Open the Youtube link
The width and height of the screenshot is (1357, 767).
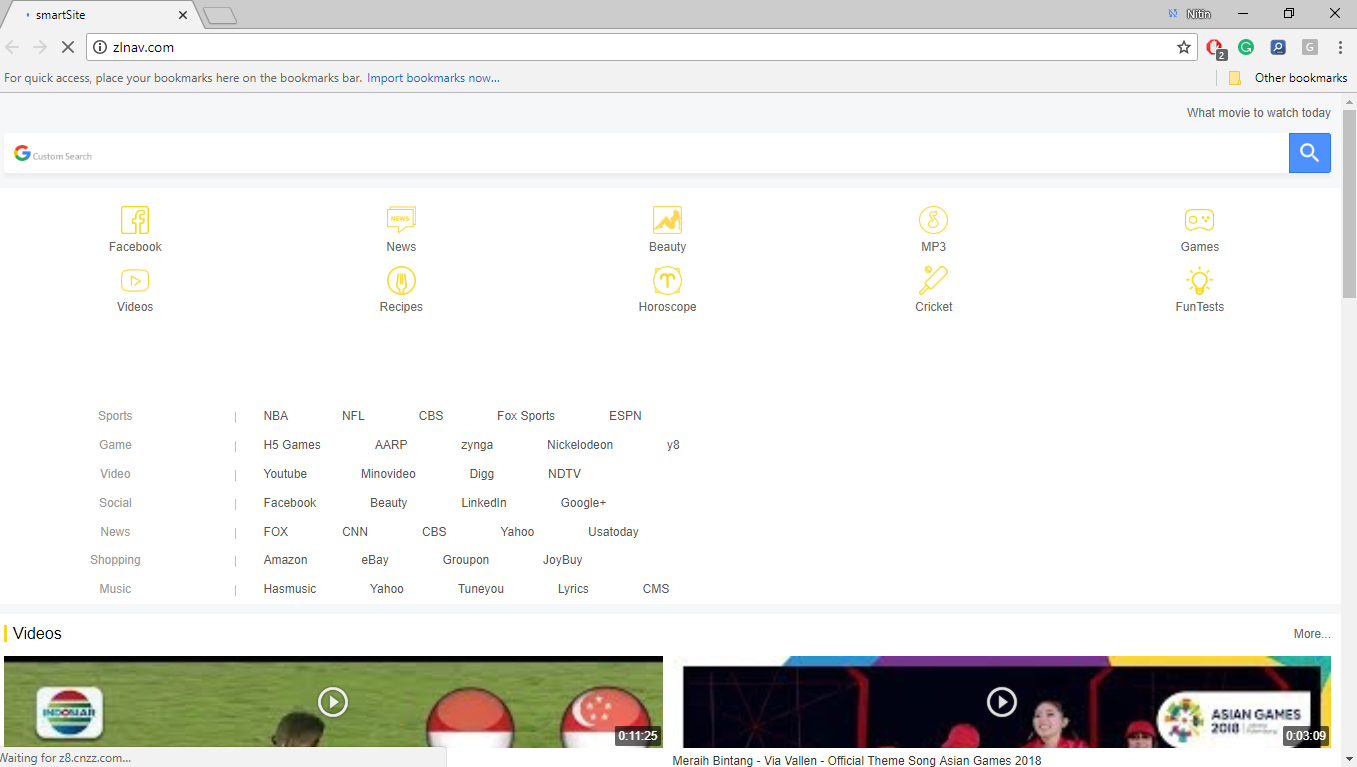285,474
